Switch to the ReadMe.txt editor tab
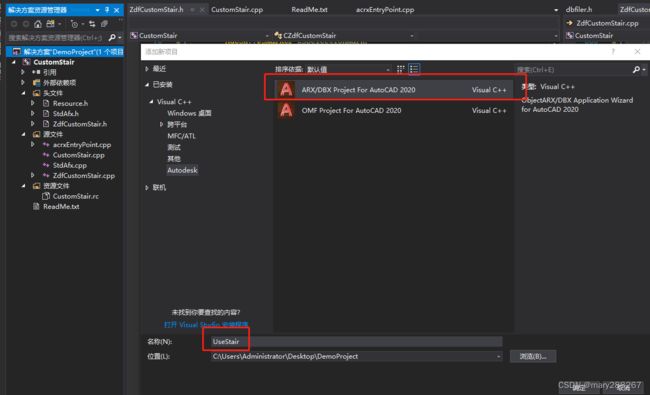 point(309,10)
